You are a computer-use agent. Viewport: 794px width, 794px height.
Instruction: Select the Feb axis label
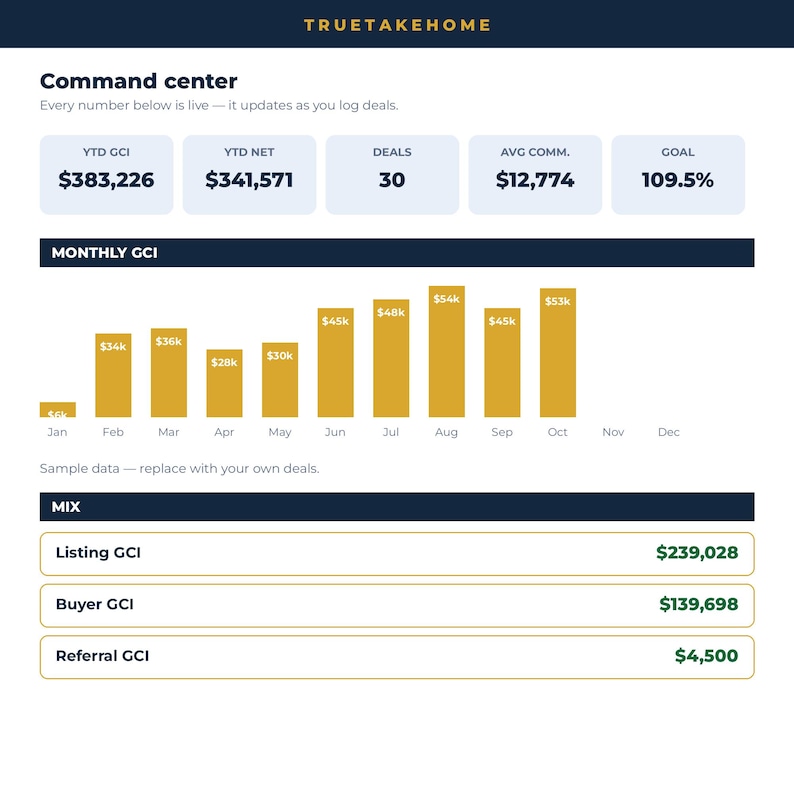click(113, 432)
